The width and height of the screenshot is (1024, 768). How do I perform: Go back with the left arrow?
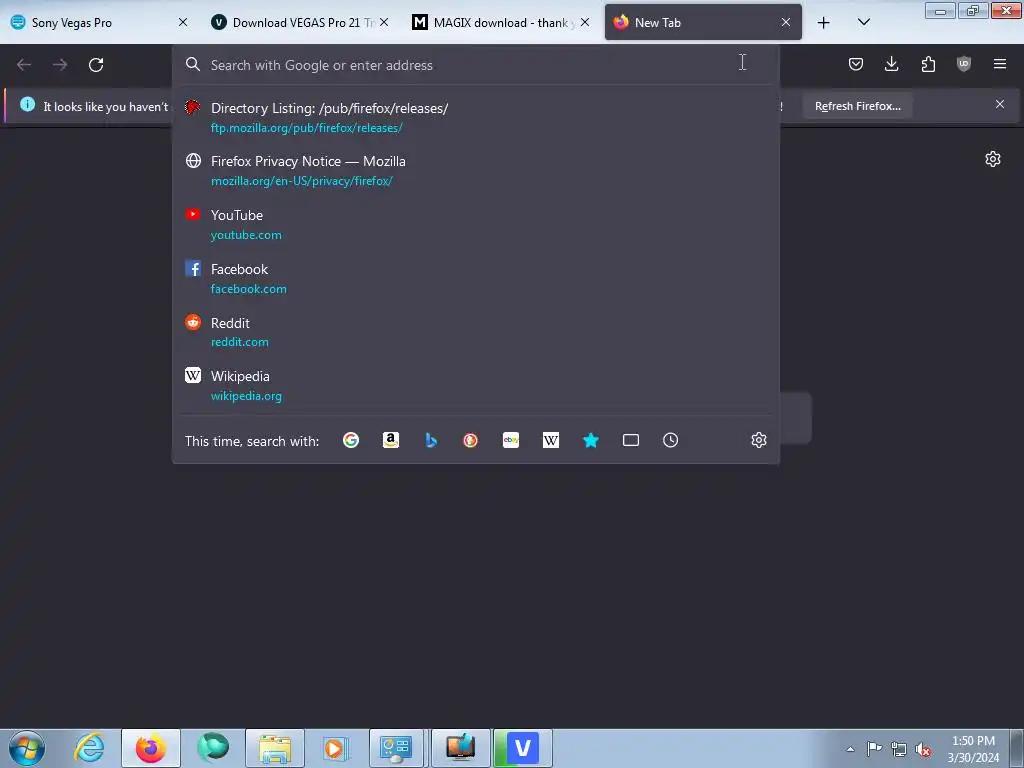point(24,65)
